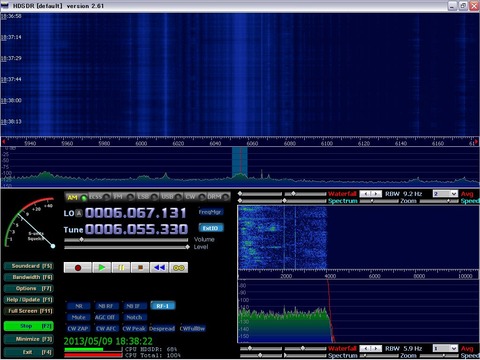Click the Help / Update [F1] button

point(29,300)
